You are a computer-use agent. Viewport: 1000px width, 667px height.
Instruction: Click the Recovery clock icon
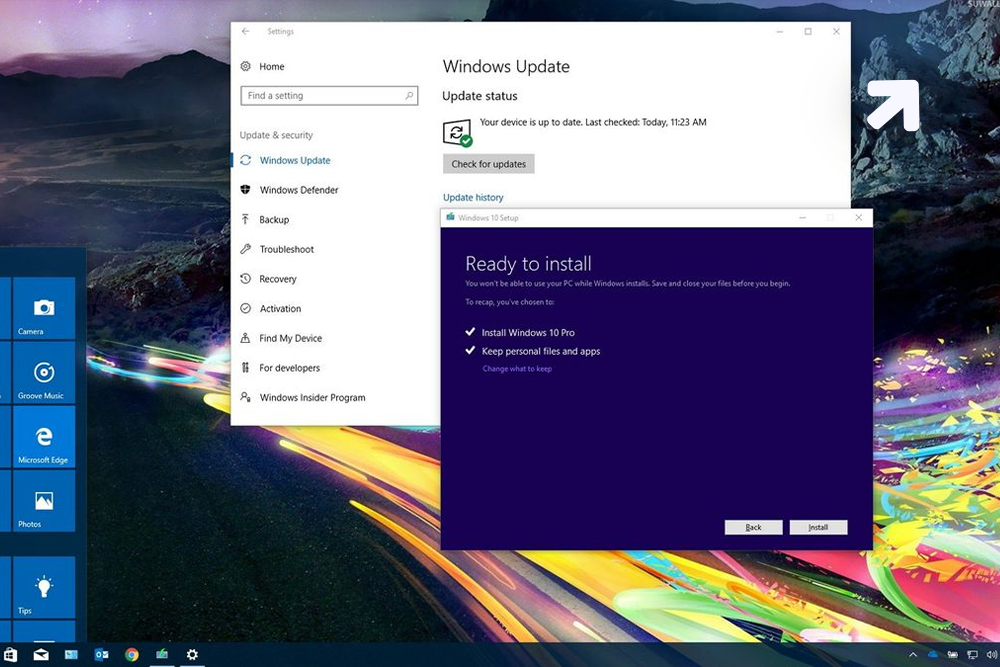click(x=246, y=279)
